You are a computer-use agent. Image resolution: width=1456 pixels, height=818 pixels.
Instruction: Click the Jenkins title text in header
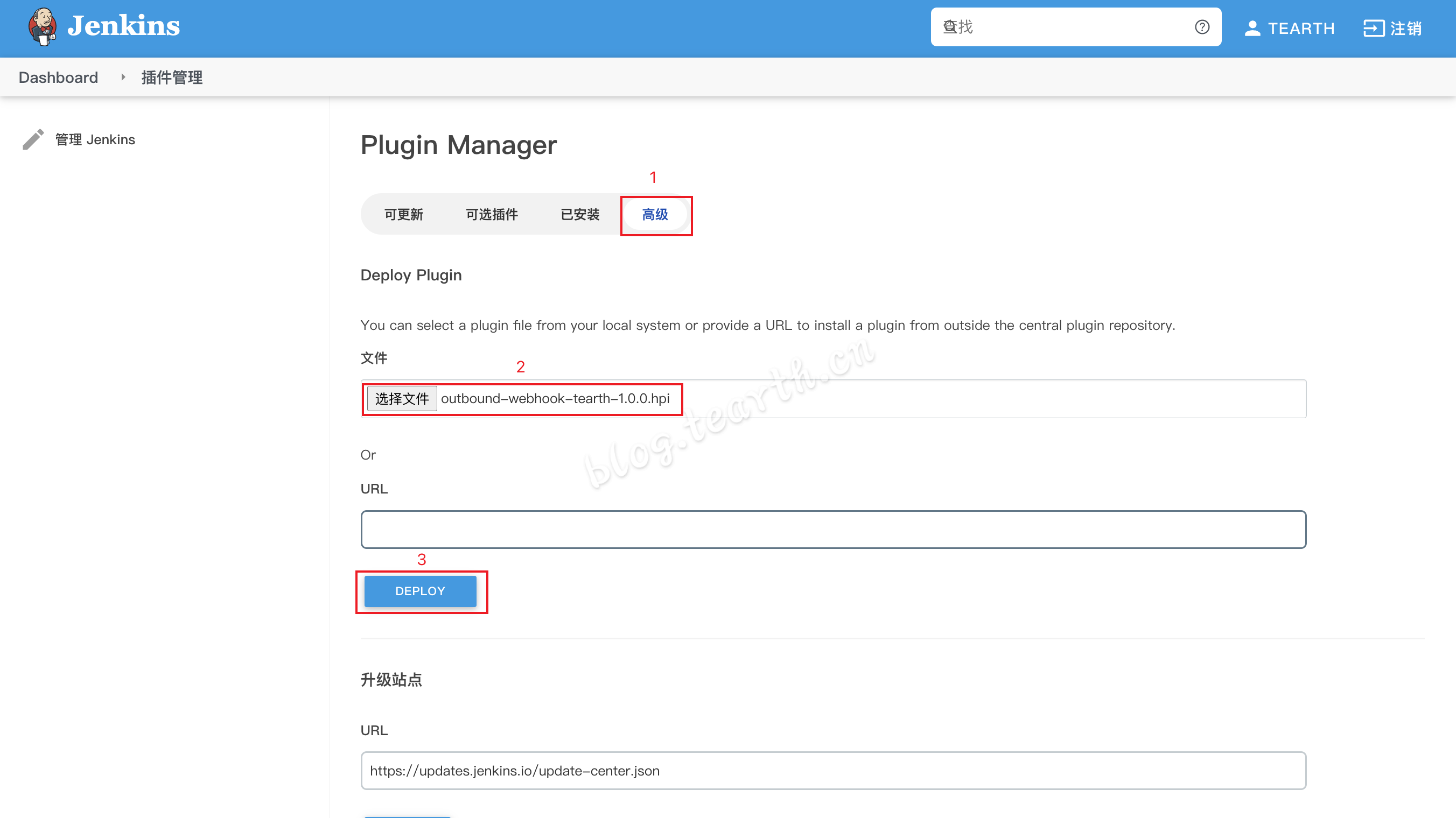[x=124, y=26]
